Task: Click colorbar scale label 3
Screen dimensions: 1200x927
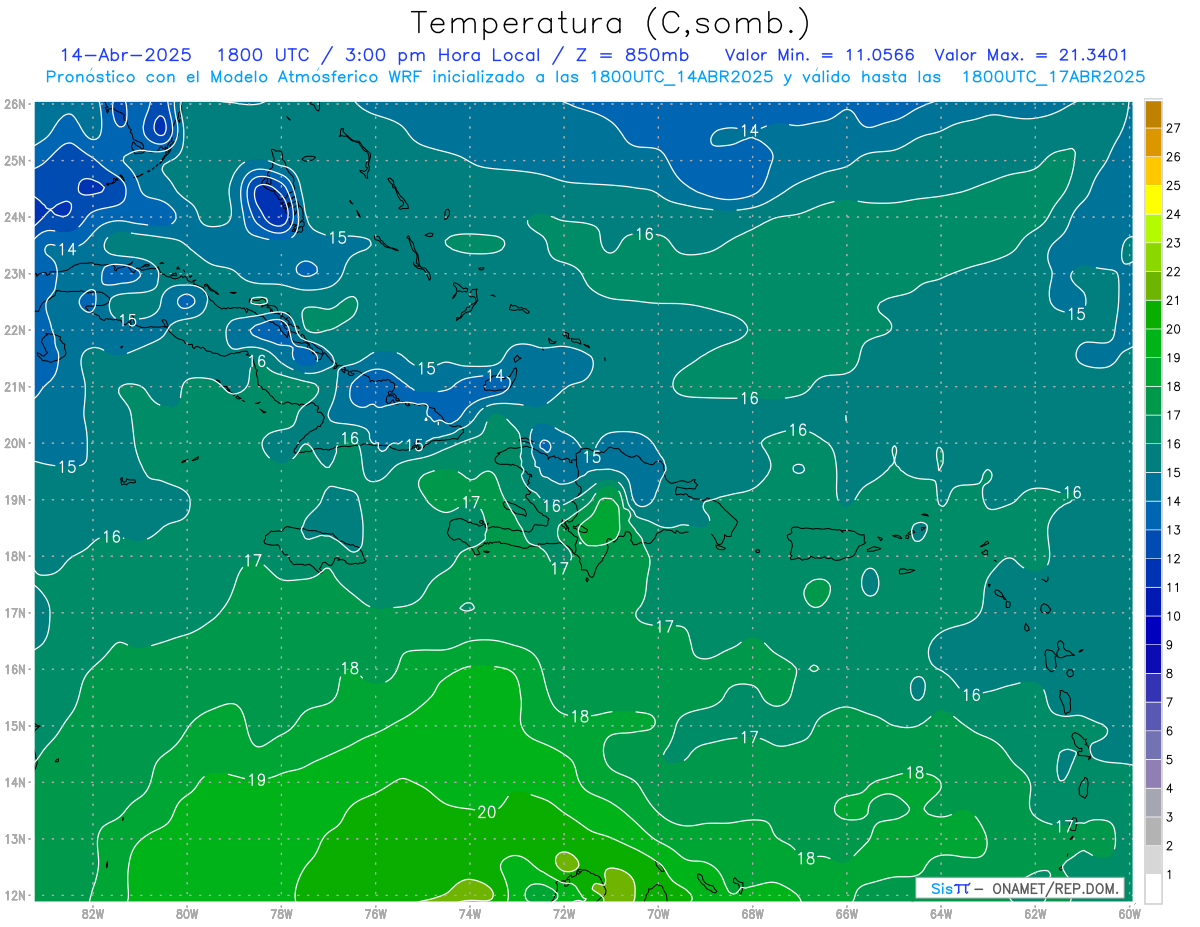Action: 1170,817
